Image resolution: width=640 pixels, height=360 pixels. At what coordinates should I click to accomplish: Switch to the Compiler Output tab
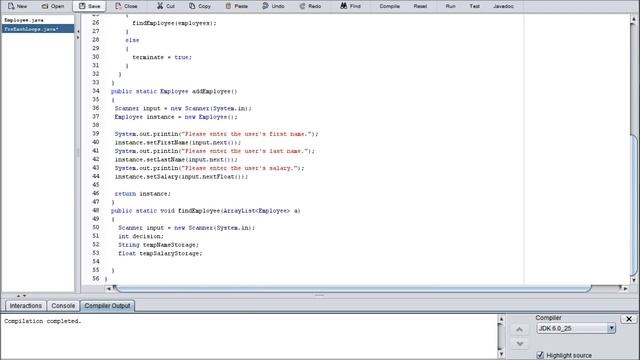[x=107, y=306]
